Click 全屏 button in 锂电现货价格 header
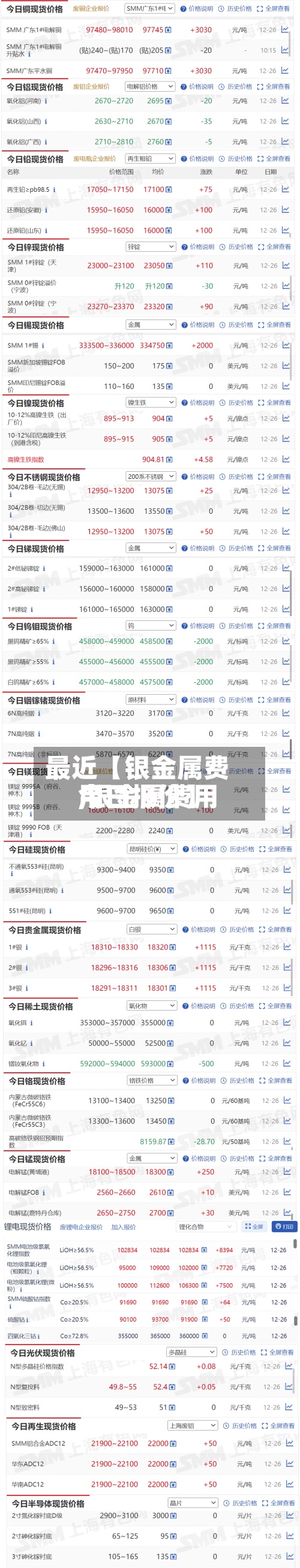This screenshot has width=300, height=1568. pos(254,1226)
